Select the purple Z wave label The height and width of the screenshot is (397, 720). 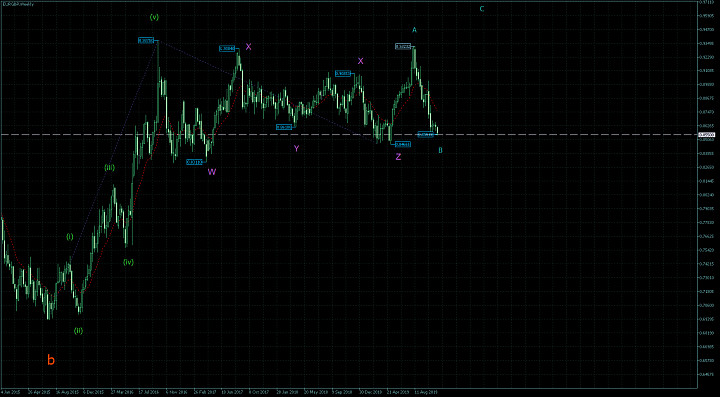click(399, 157)
